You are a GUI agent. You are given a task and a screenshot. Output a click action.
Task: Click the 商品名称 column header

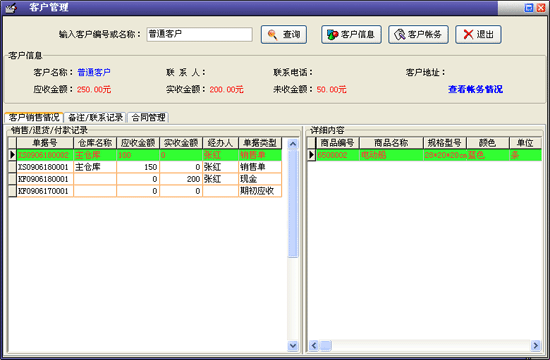click(391, 143)
